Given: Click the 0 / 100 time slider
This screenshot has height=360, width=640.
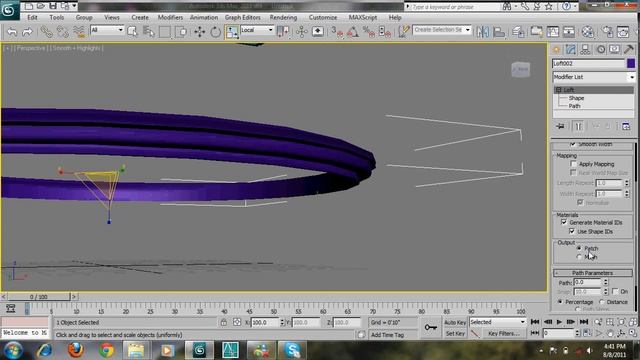Looking at the screenshot, I should [x=39, y=297].
